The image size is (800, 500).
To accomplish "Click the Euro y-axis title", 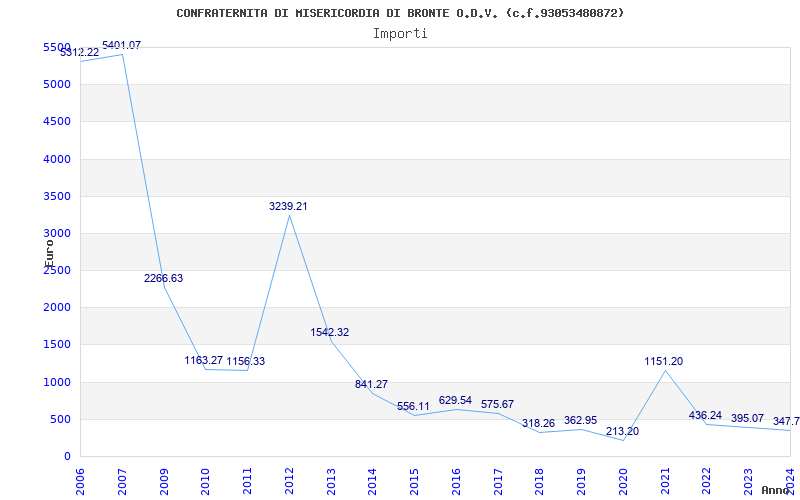I will (49, 253).
